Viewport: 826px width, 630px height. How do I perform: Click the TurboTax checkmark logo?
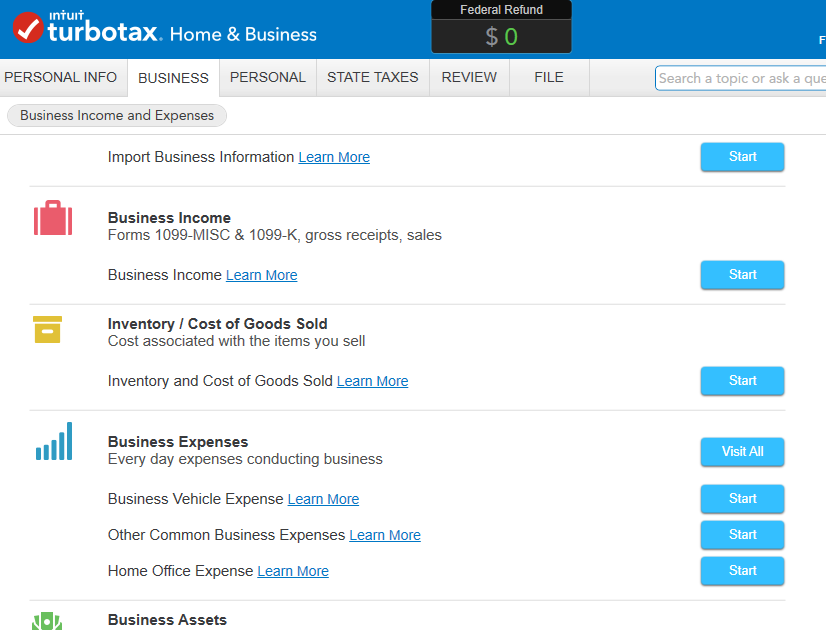pos(28,28)
